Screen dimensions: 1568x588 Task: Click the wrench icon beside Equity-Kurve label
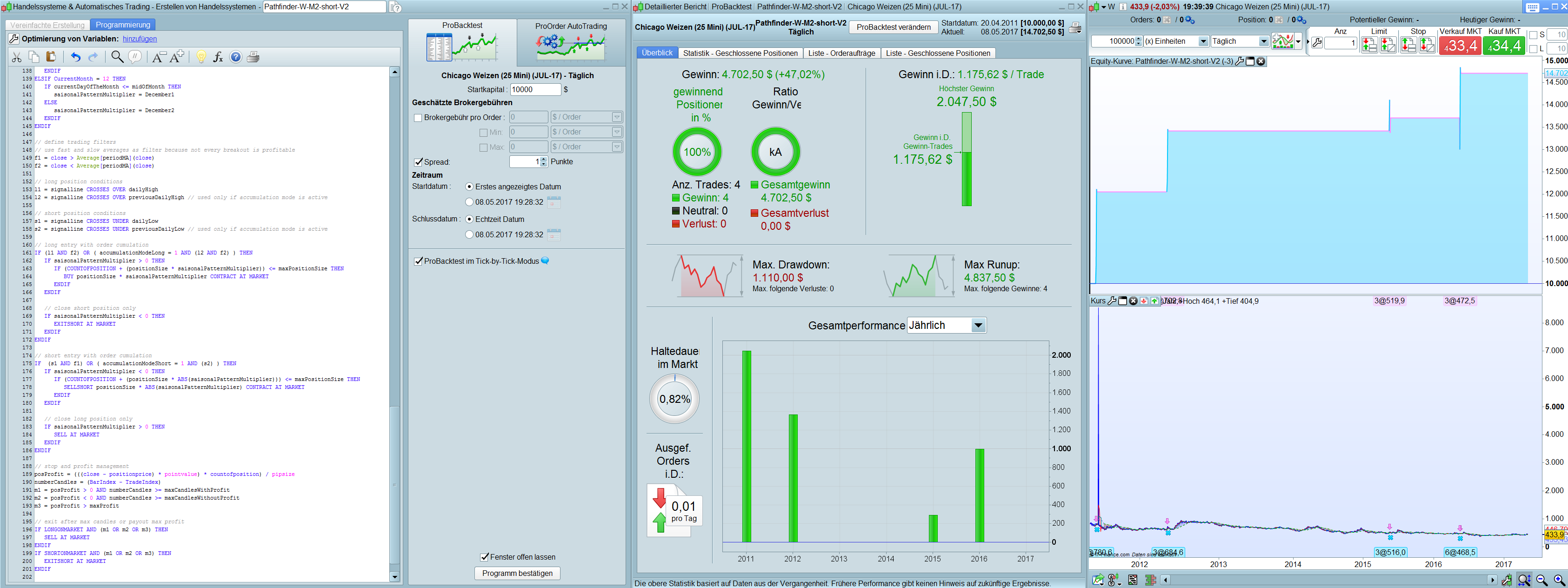(1239, 61)
